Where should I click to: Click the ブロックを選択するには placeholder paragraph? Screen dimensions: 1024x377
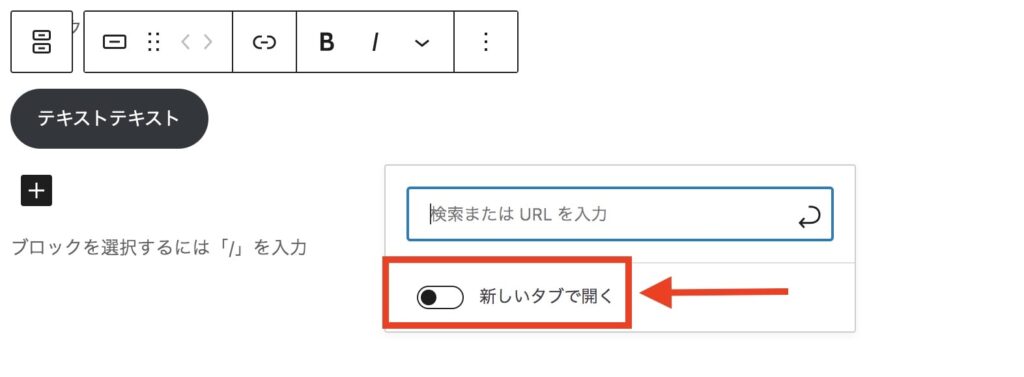click(x=159, y=248)
